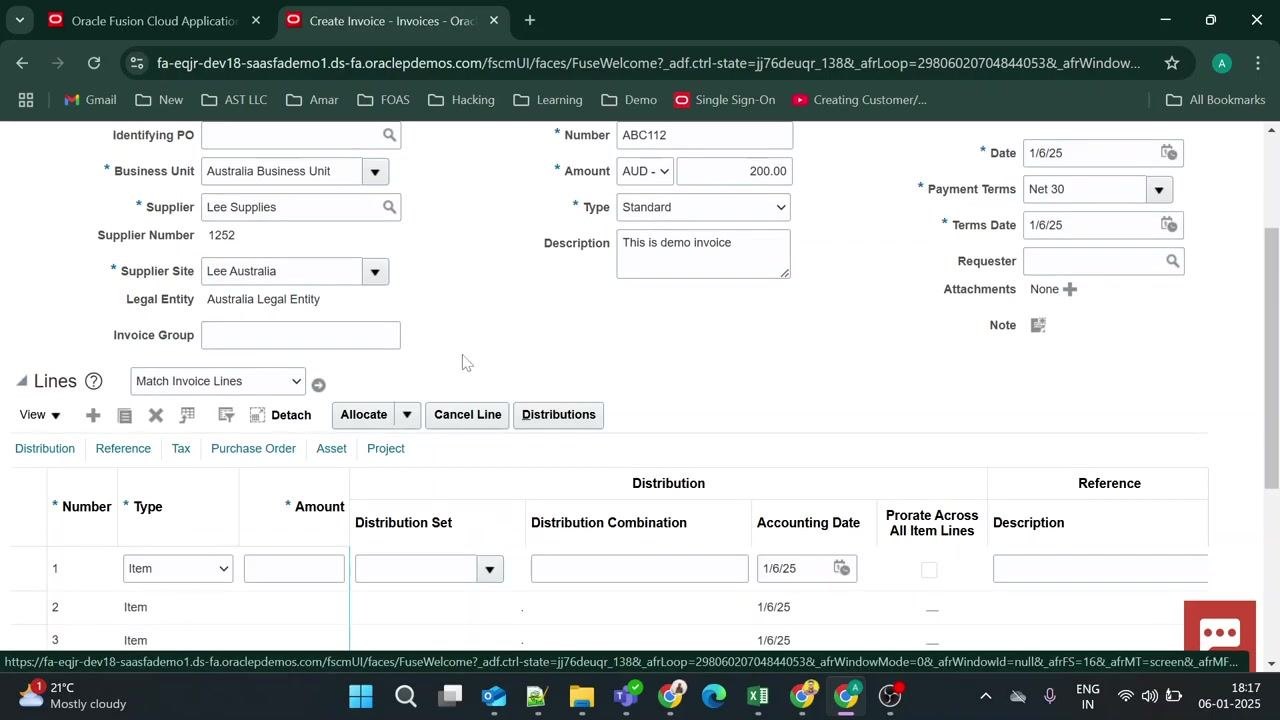Click the line 1 Amount field

[x=294, y=569]
